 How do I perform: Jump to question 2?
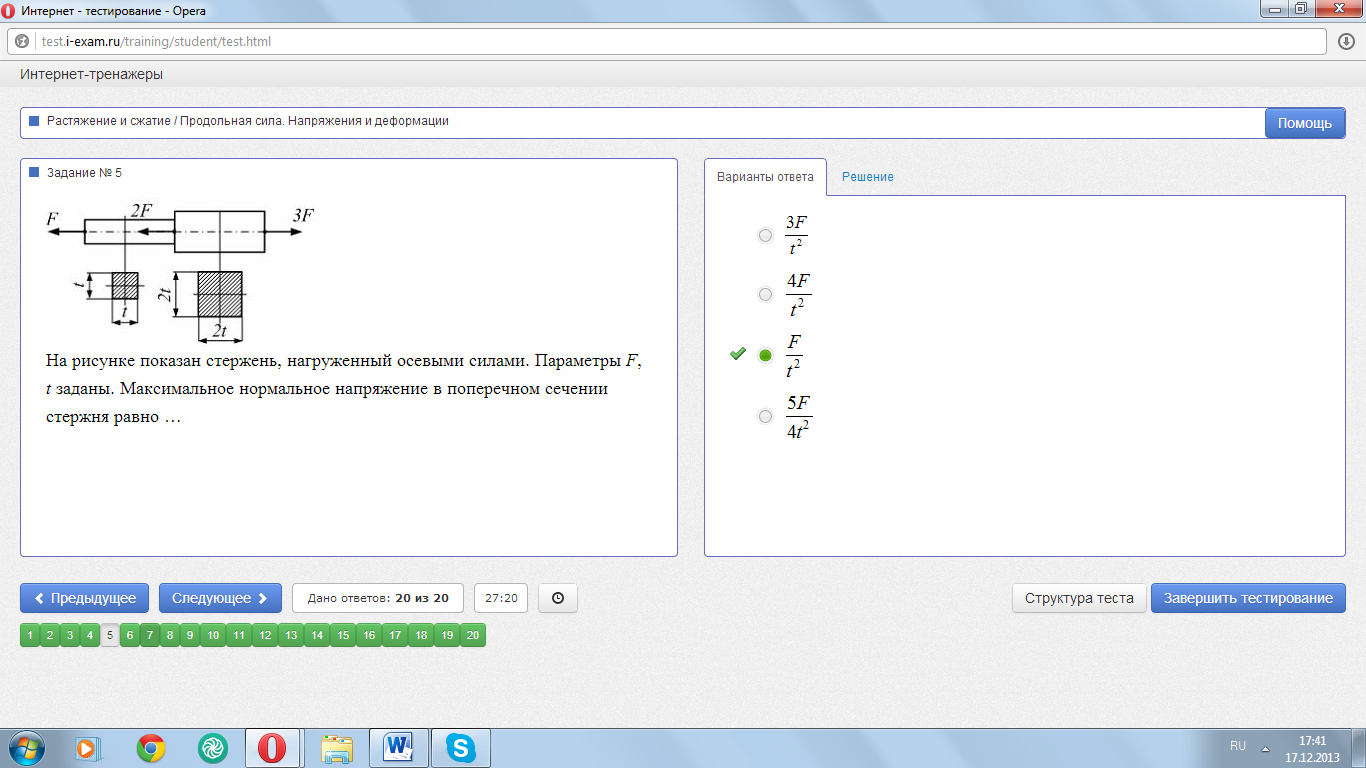[x=50, y=635]
